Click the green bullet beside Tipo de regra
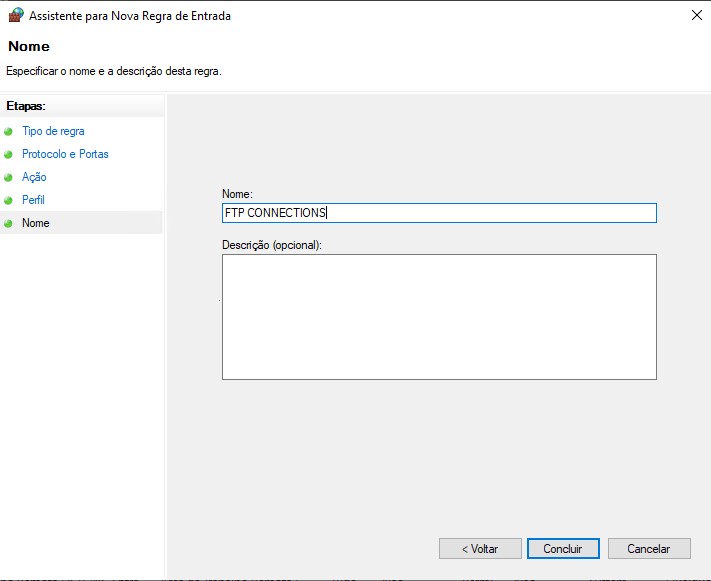Screen dimensions: 711x581 point(9,131)
